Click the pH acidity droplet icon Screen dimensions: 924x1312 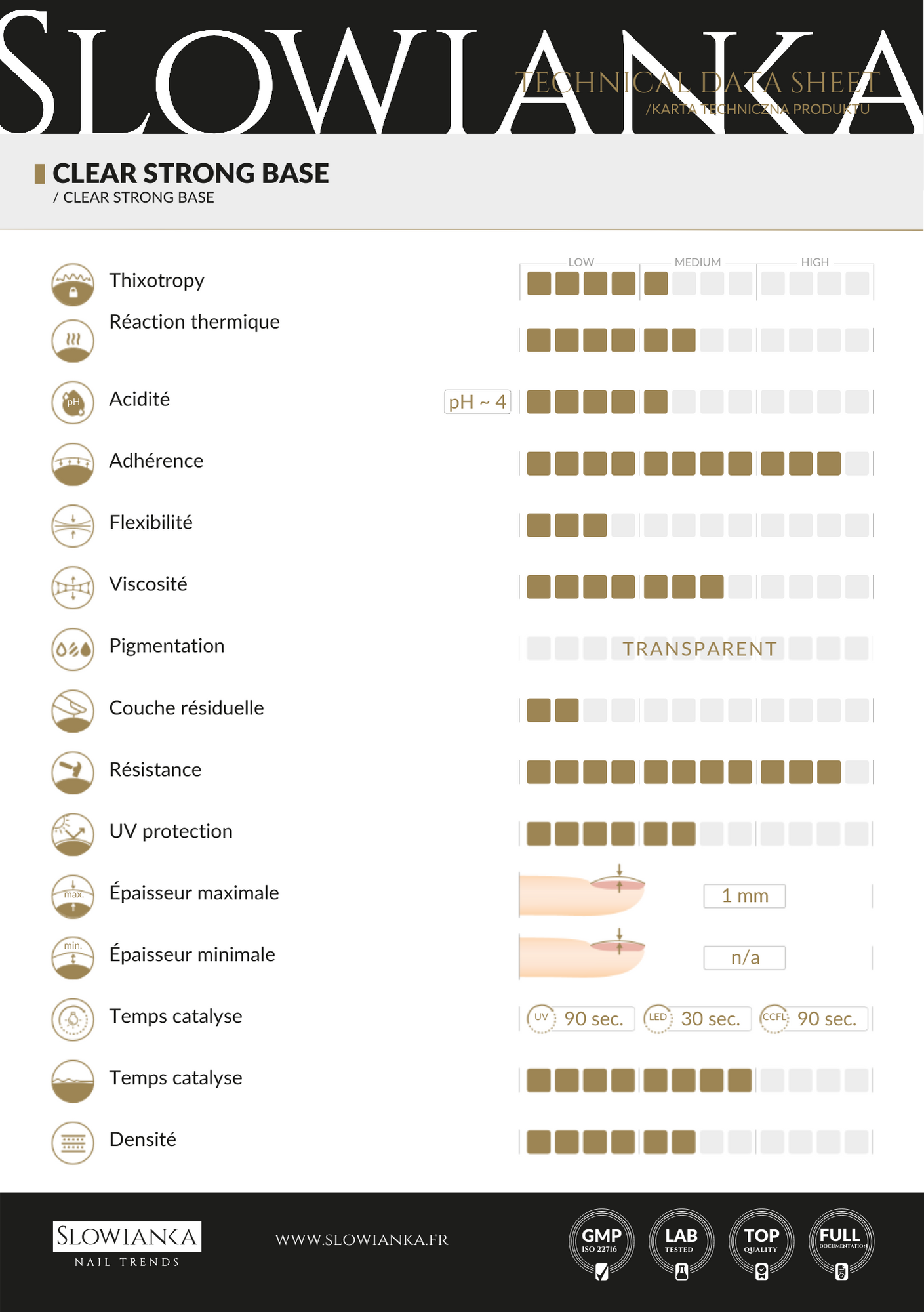(x=73, y=402)
